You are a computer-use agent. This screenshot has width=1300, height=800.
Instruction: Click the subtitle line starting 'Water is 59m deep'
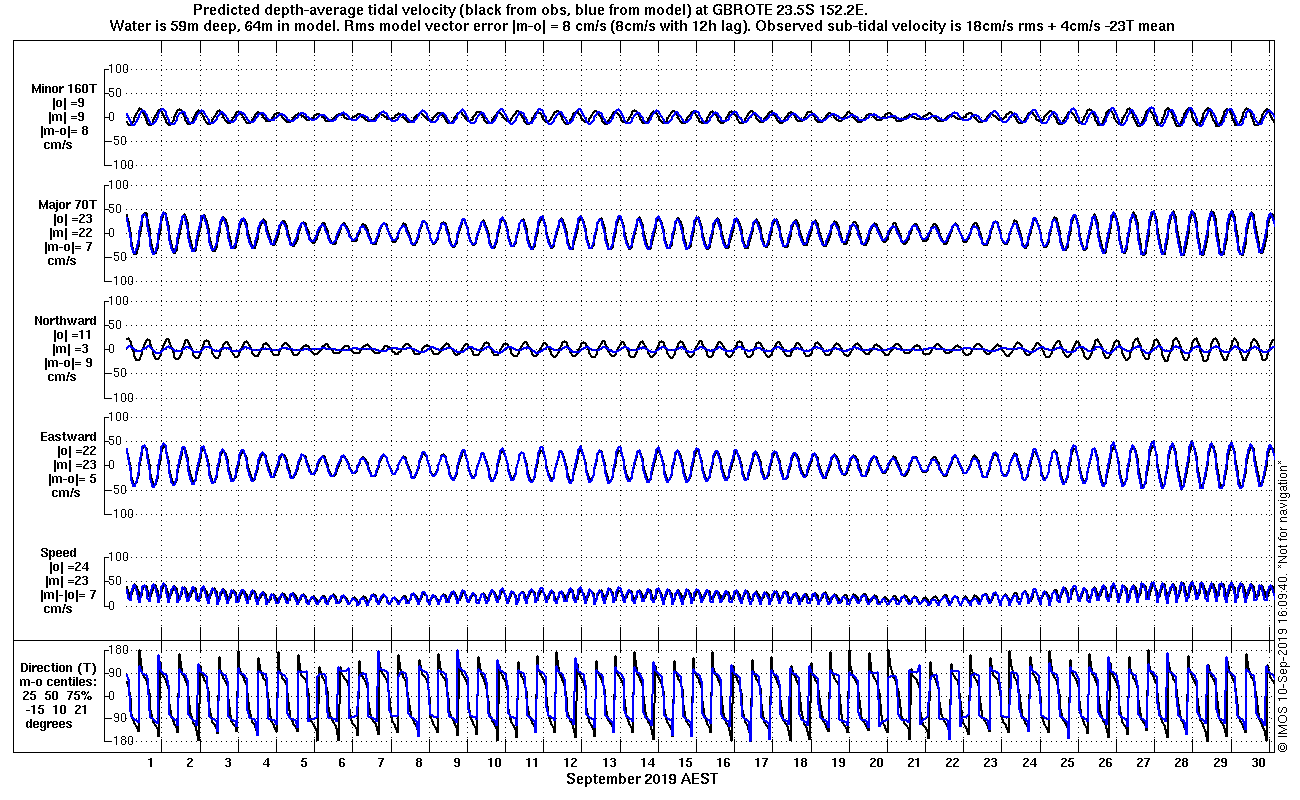pyautogui.click(x=642, y=26)
